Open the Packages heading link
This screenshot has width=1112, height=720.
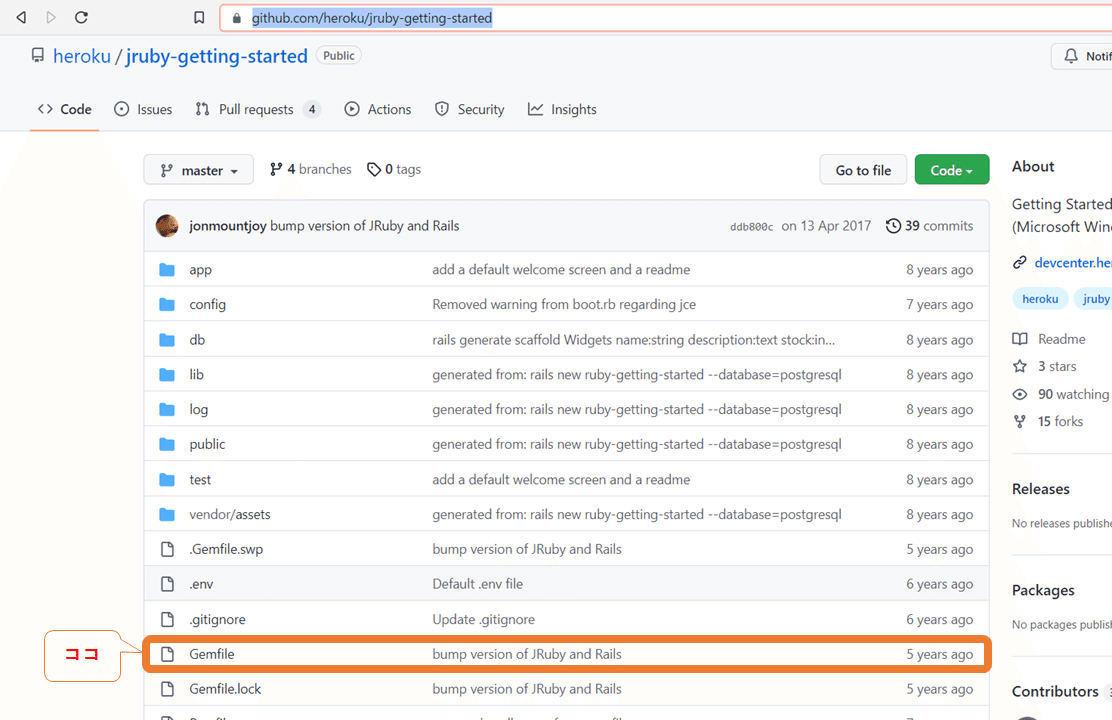pyautogui.click(x=1043, y=590)
